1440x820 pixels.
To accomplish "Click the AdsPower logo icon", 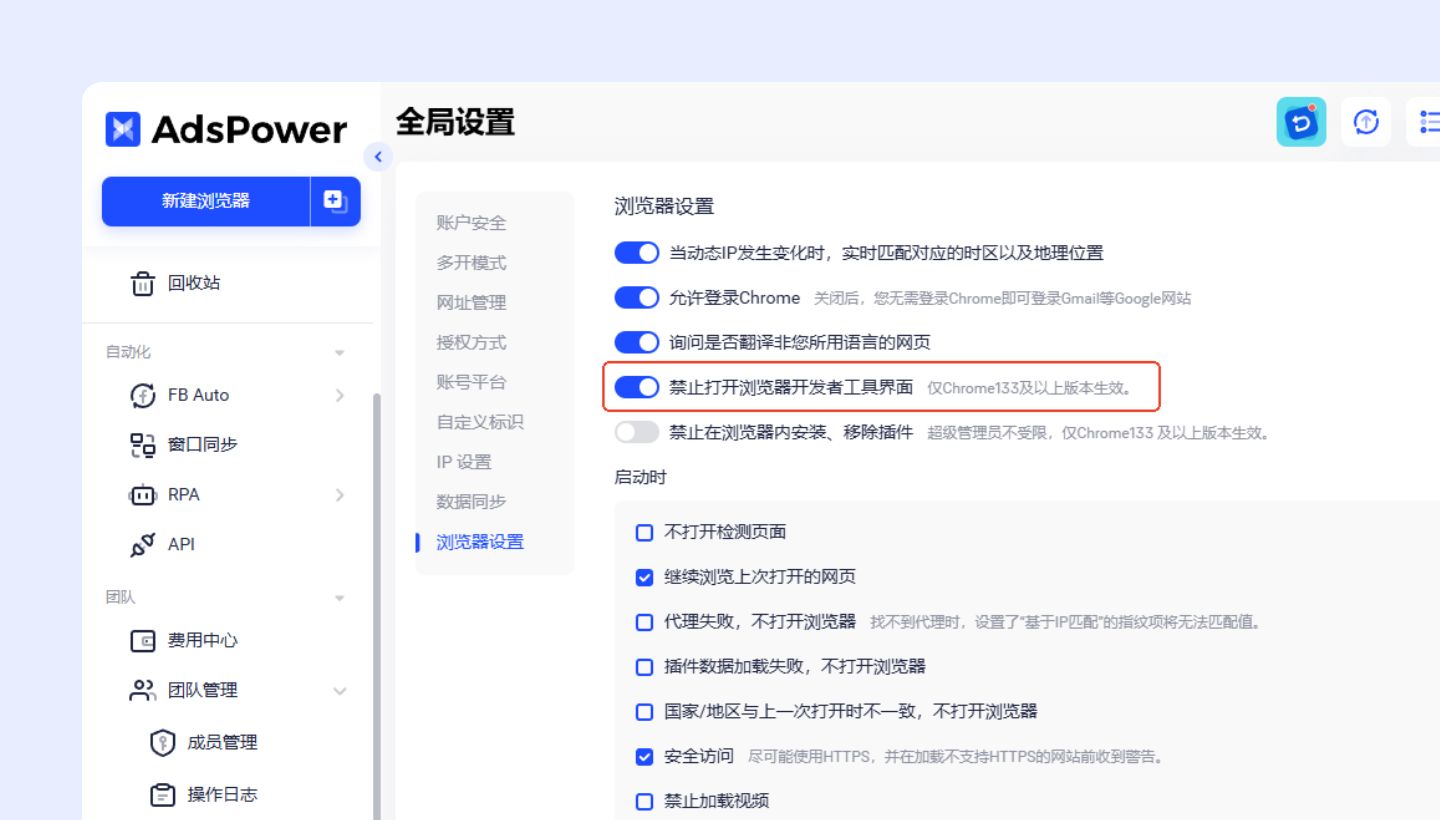I will click(123, 129).
